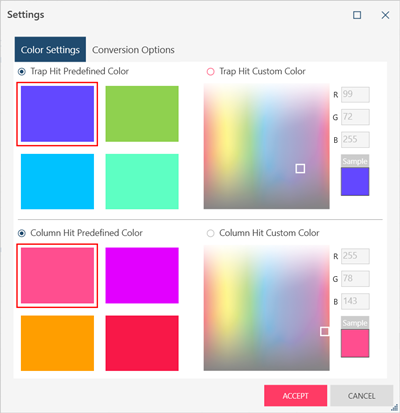Select the pink column hit swatch
This screenshot has width=400, height=413.
click(57, 275)
